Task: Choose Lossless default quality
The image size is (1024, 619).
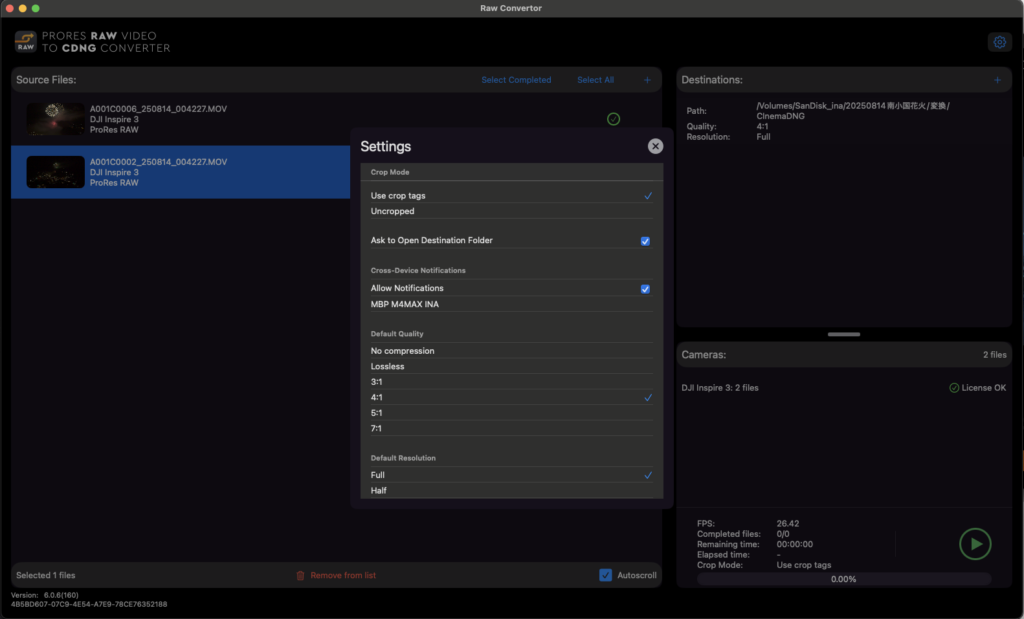Action: coord(511,366)
